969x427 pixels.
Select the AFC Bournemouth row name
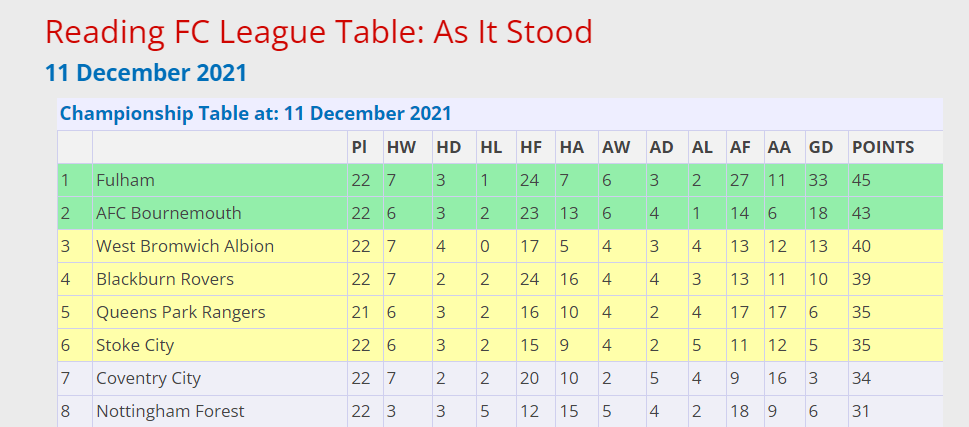pyautogui.click(x=169, y=213)
